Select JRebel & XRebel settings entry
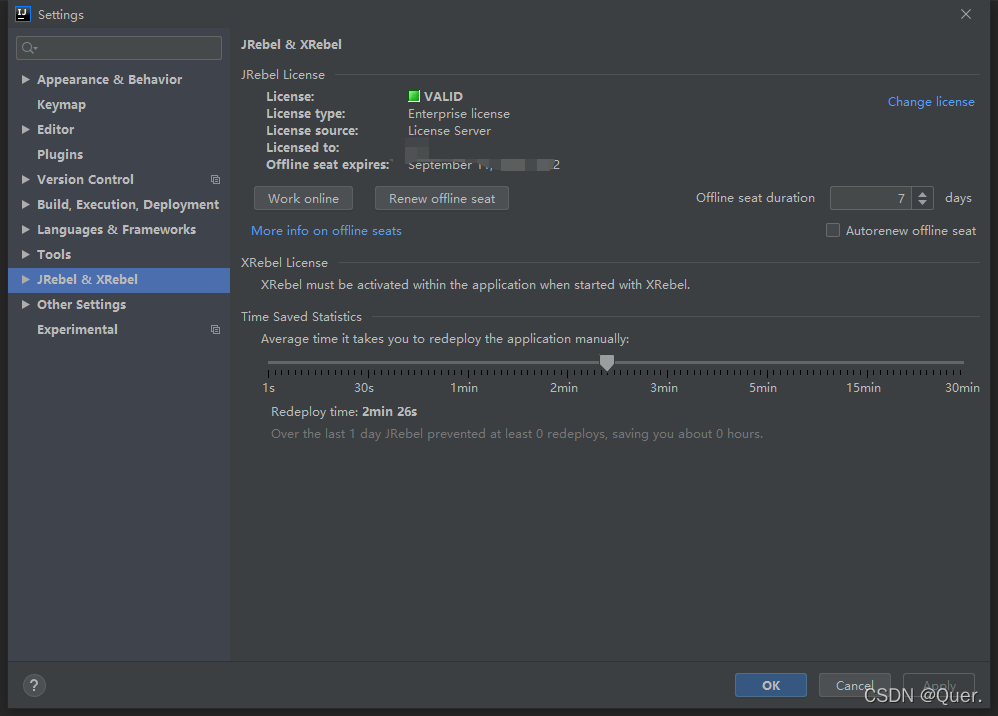Image resolution: width=998 pixels, height=716 pixels. pos(119,280)
